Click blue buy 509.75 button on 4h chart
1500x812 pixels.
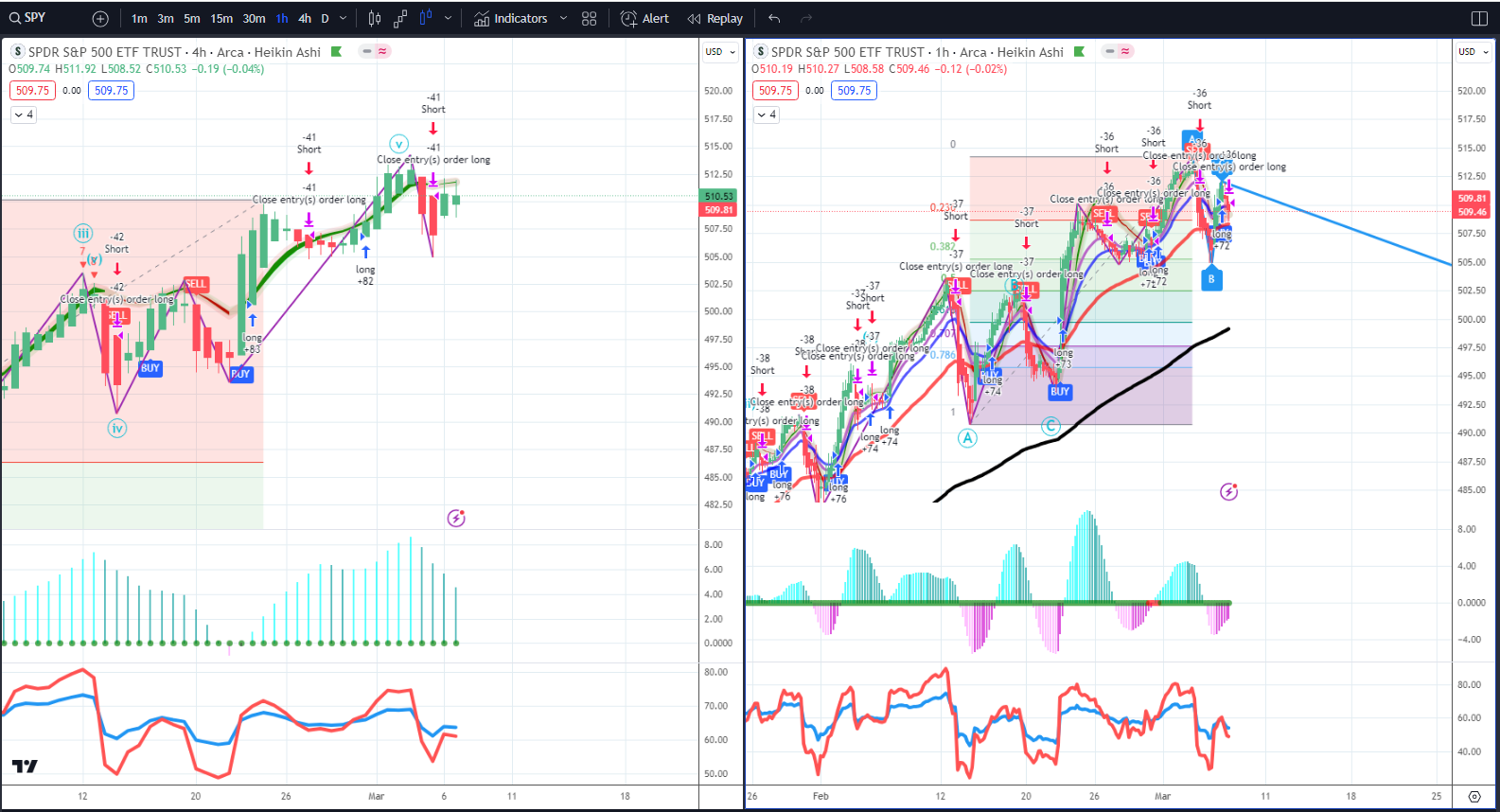(112, 91)
